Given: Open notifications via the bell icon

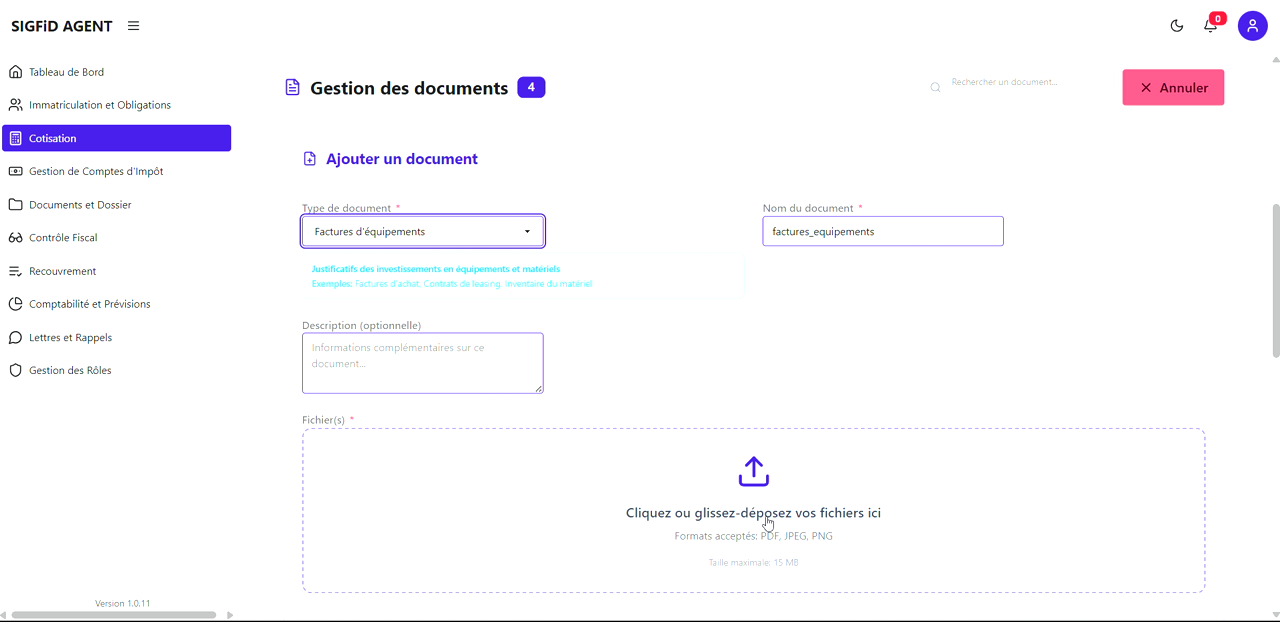Looking at the screenshot, I should pyautogui.click(x=1210, y=26).
